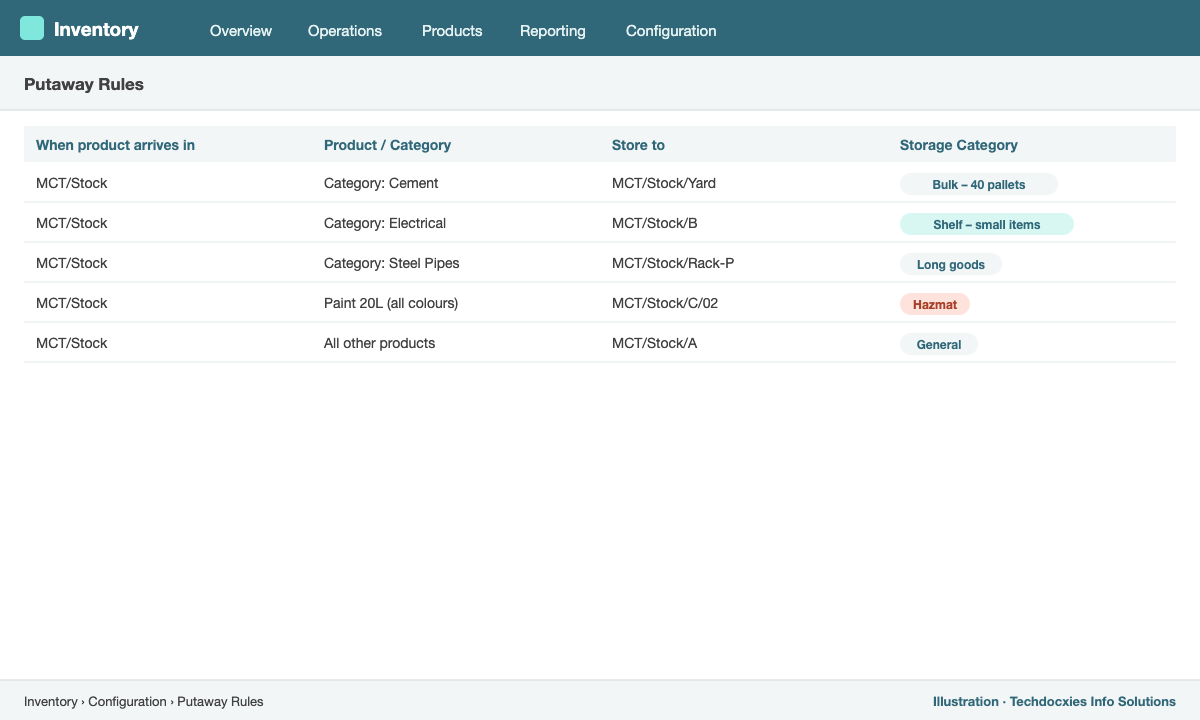Click the red Hazmat storage tag
Image resolution: width=1200 pixels, height=720 pixels.
[935, 304]
